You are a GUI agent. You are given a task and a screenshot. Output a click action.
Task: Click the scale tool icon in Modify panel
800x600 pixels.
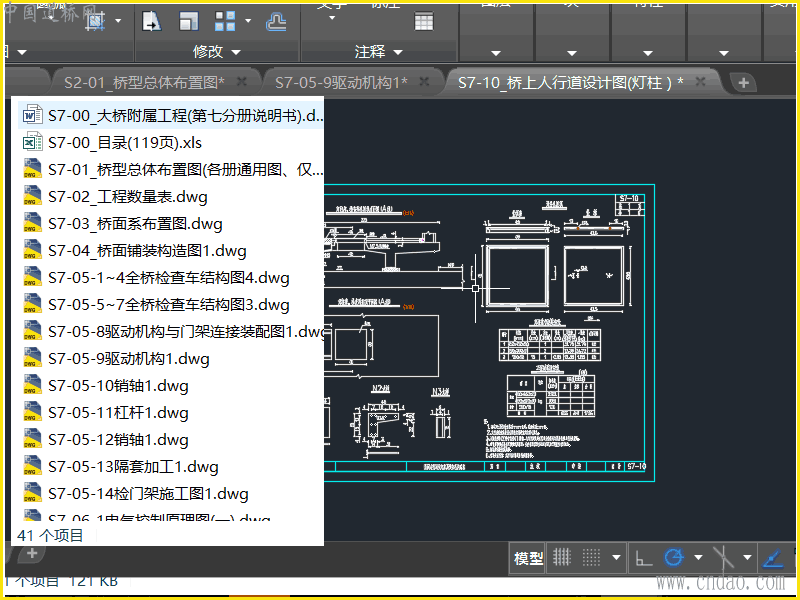point(189,21)
